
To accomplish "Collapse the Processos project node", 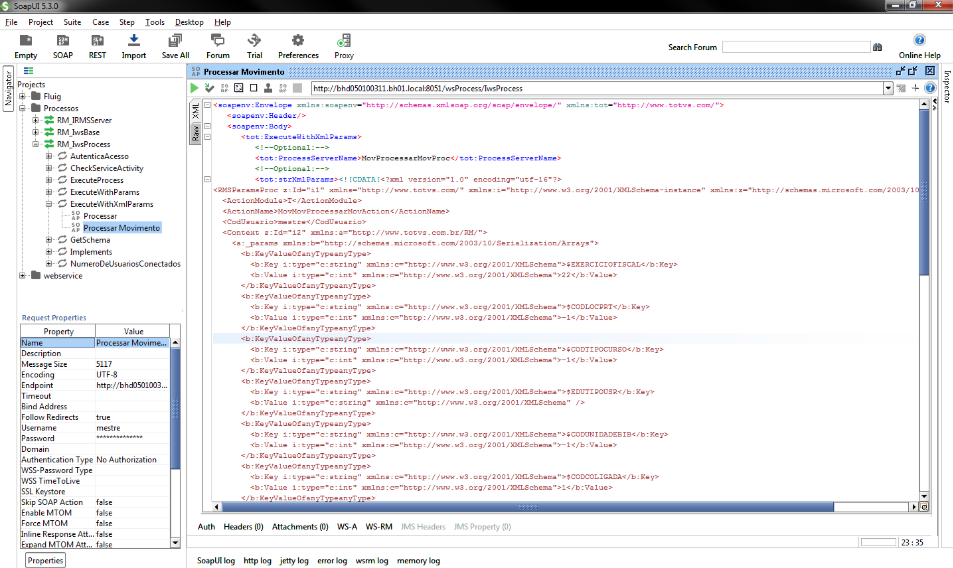I will tap(22, 108).
